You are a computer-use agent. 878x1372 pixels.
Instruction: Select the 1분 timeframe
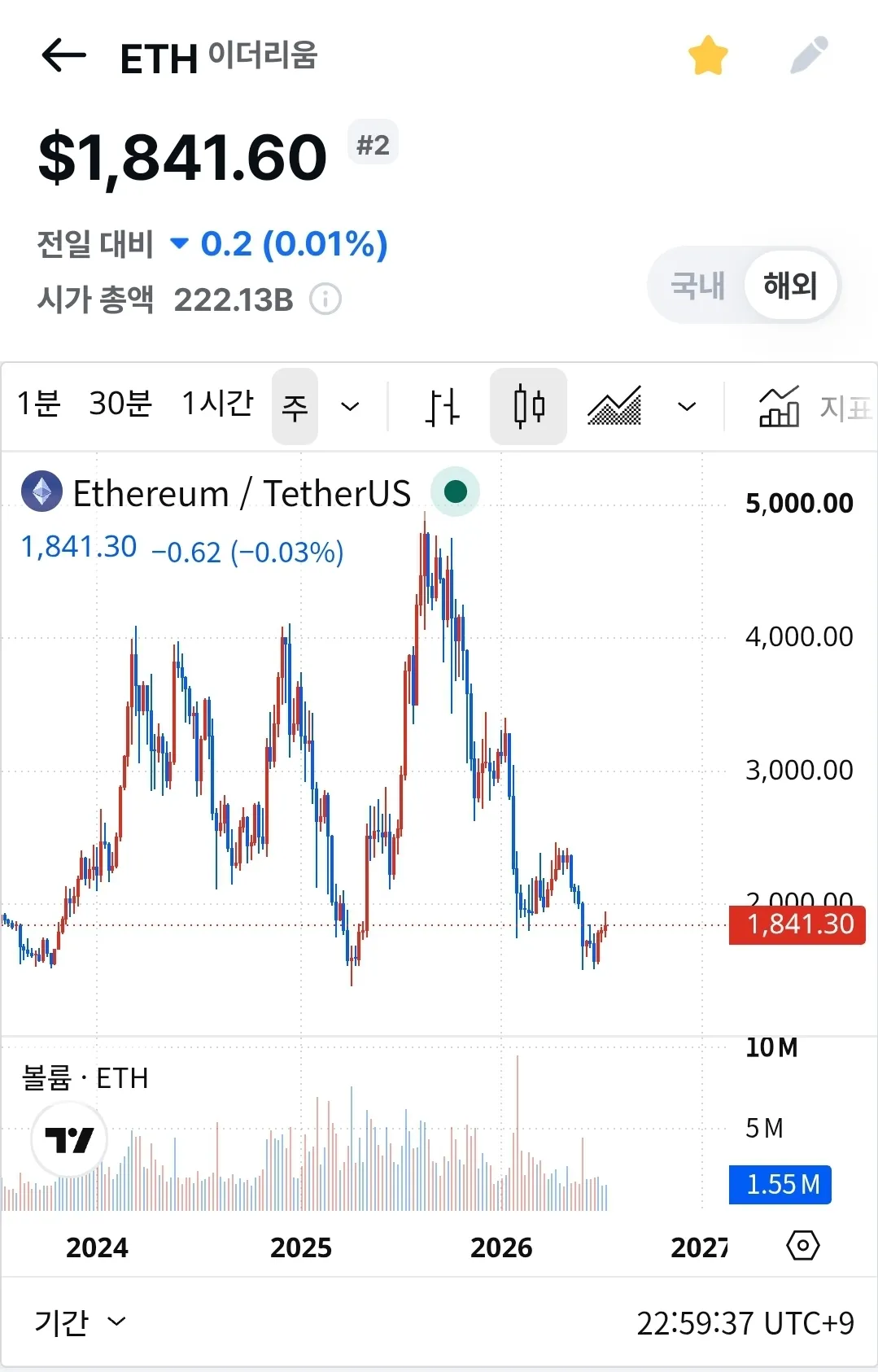point(38,404)
